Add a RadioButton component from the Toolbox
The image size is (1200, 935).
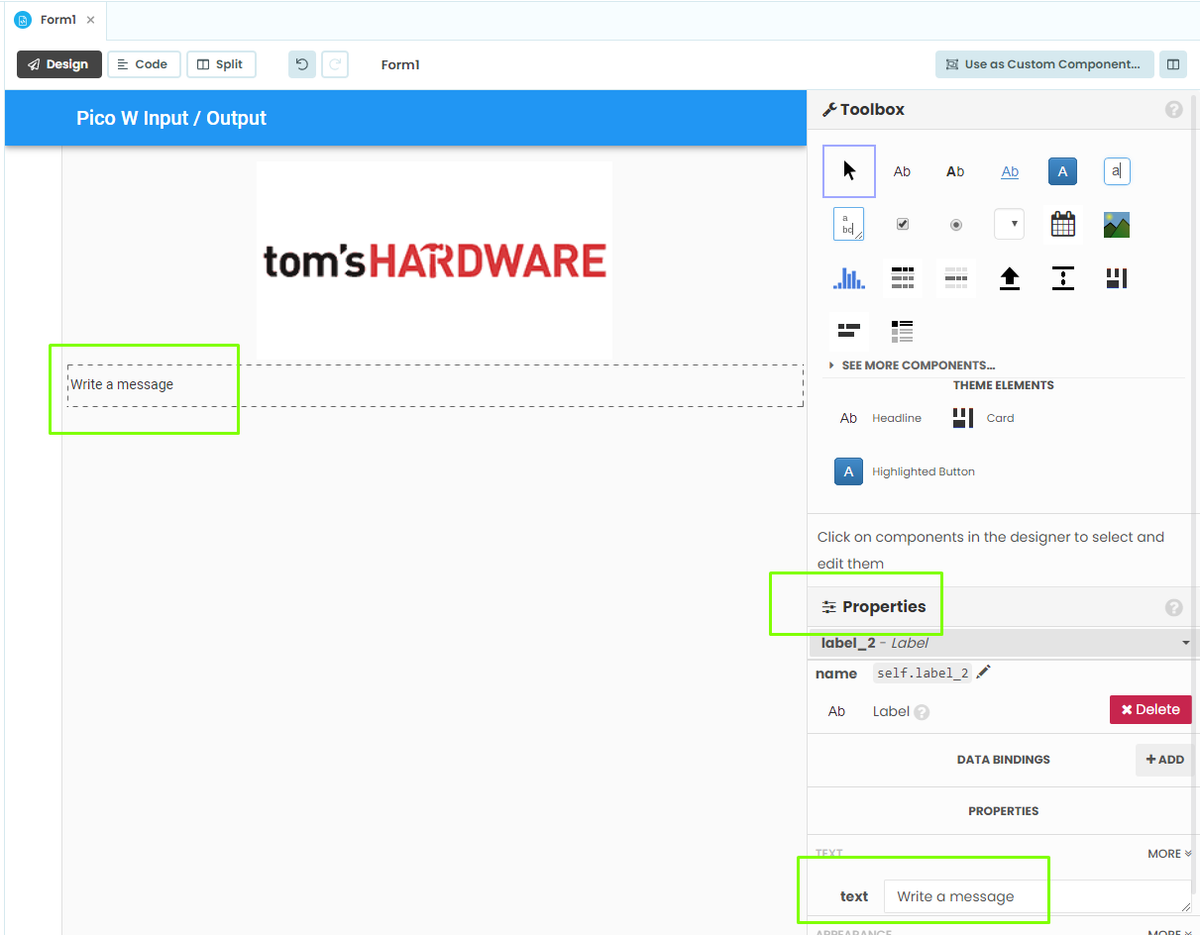point(955,223)
